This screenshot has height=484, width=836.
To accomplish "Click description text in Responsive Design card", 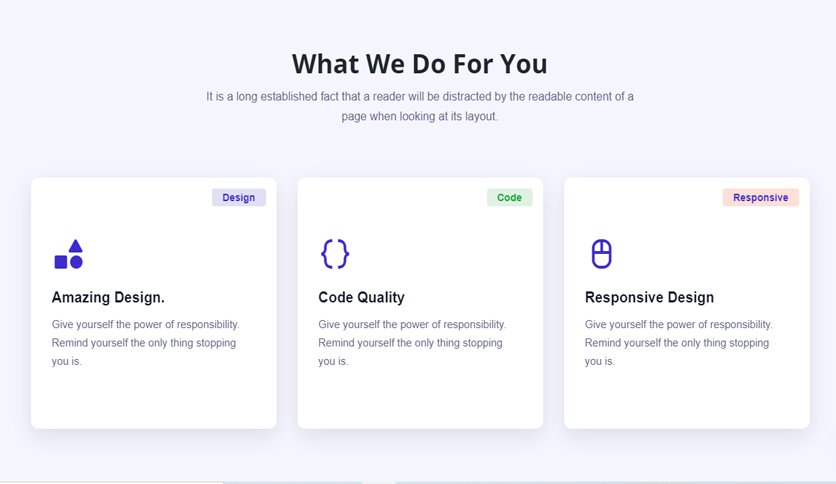I will pos(679,343).
